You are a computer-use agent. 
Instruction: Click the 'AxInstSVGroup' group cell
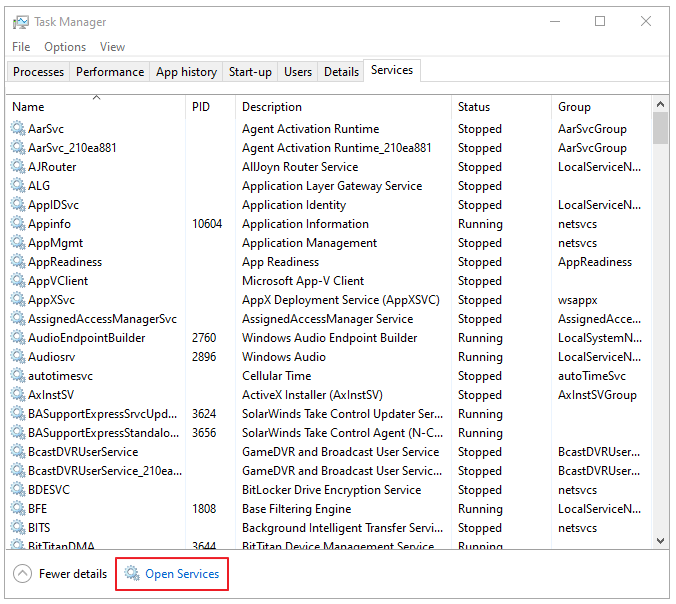click(x=597, y=394)
